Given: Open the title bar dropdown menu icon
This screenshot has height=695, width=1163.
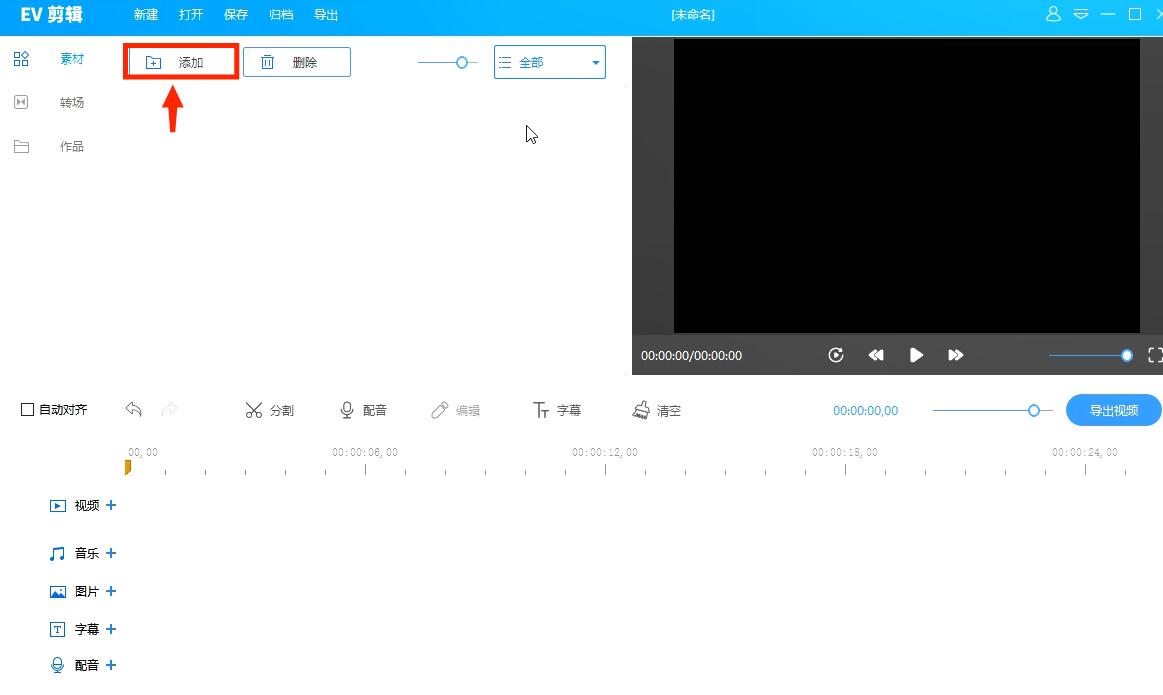Looking at the screenshot, I should (1081, 14).
